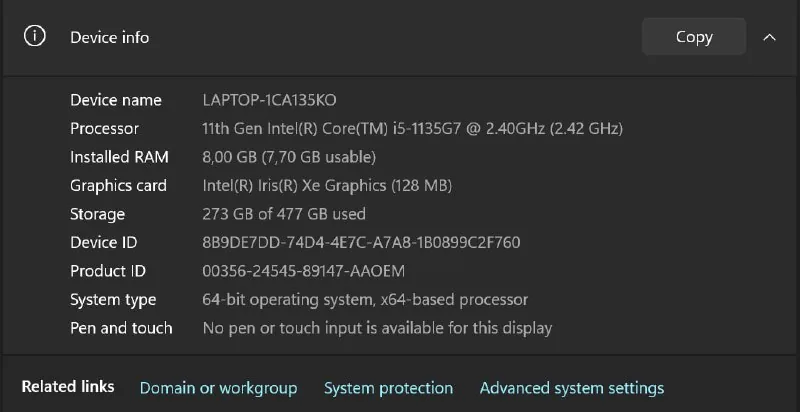The width and height of the screenshot is (800, 412).
Task: Click the Device info circle icon
Action: (x=35, y=37)
